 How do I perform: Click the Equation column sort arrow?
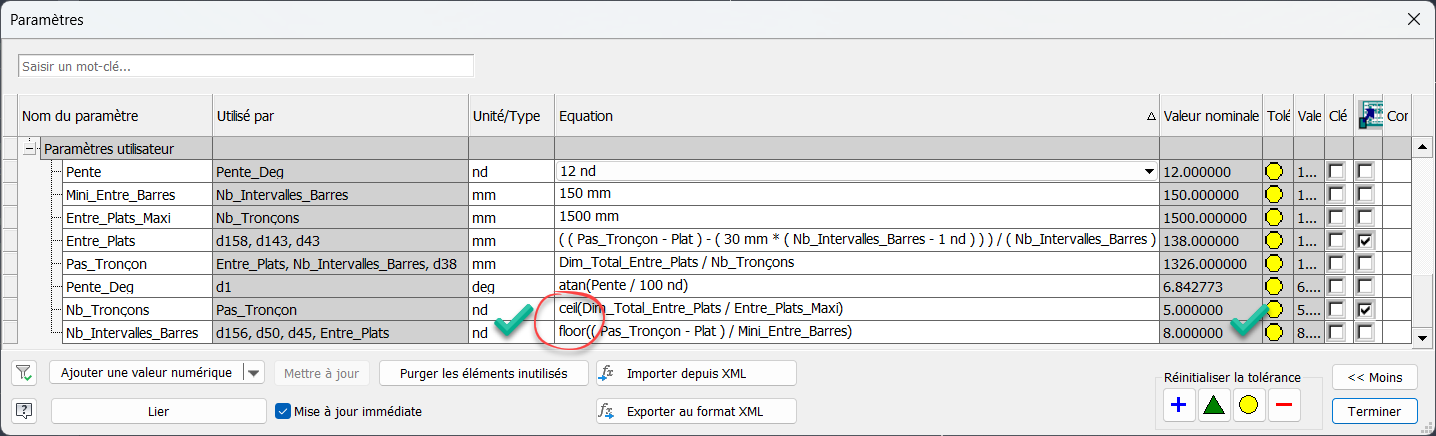pos(1151,117)
